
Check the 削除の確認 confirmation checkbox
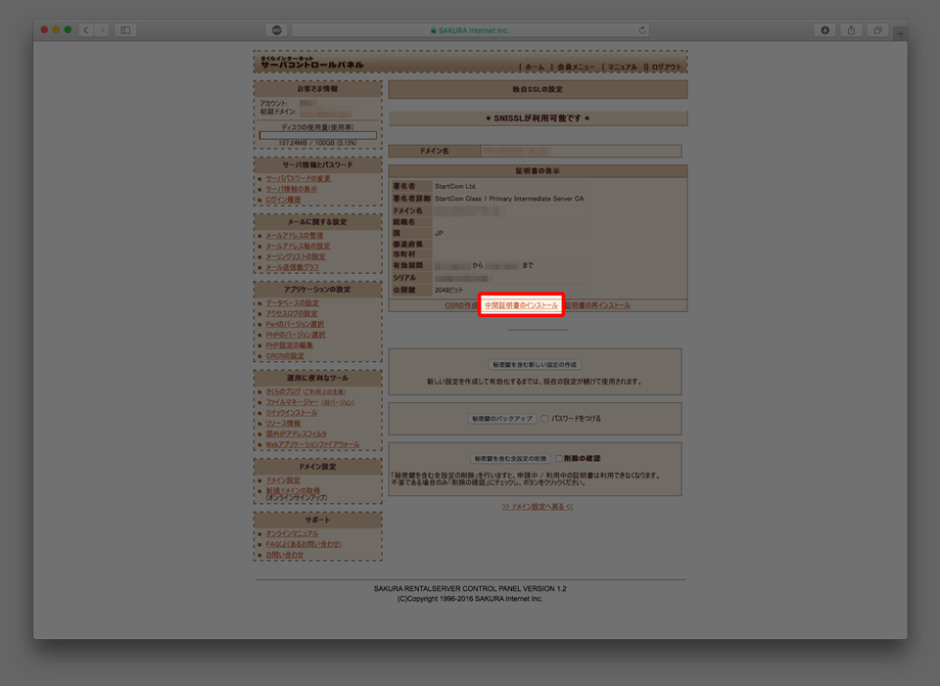(559, 458)
